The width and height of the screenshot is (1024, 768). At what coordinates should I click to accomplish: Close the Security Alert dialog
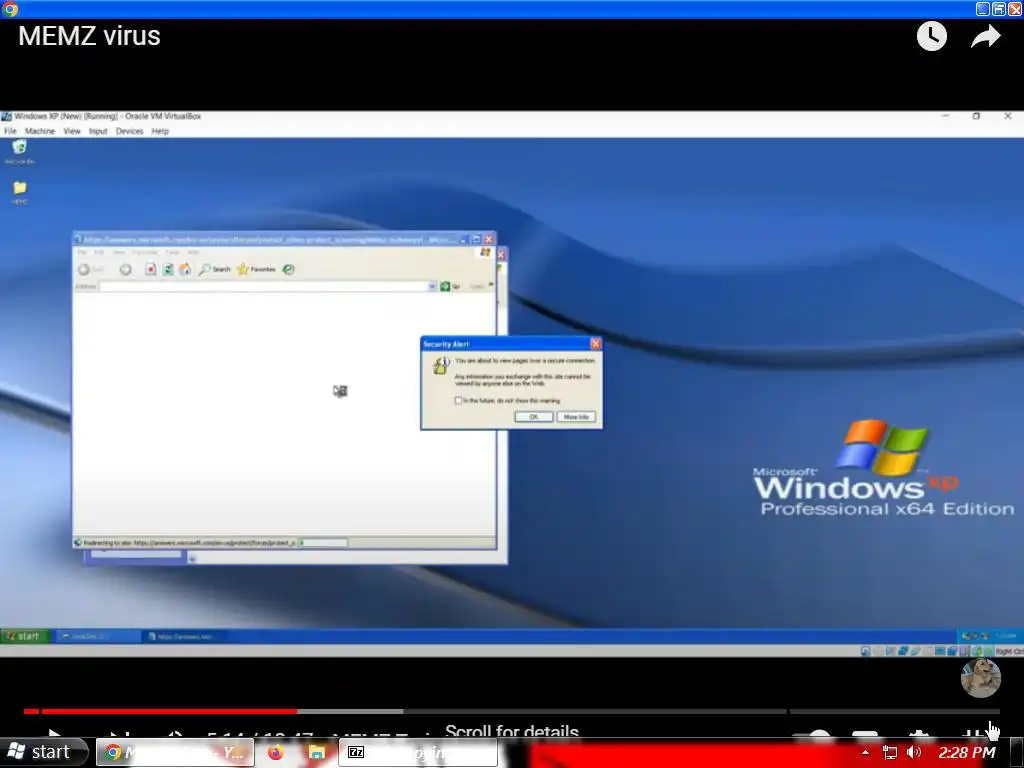(x=595, y=344)
